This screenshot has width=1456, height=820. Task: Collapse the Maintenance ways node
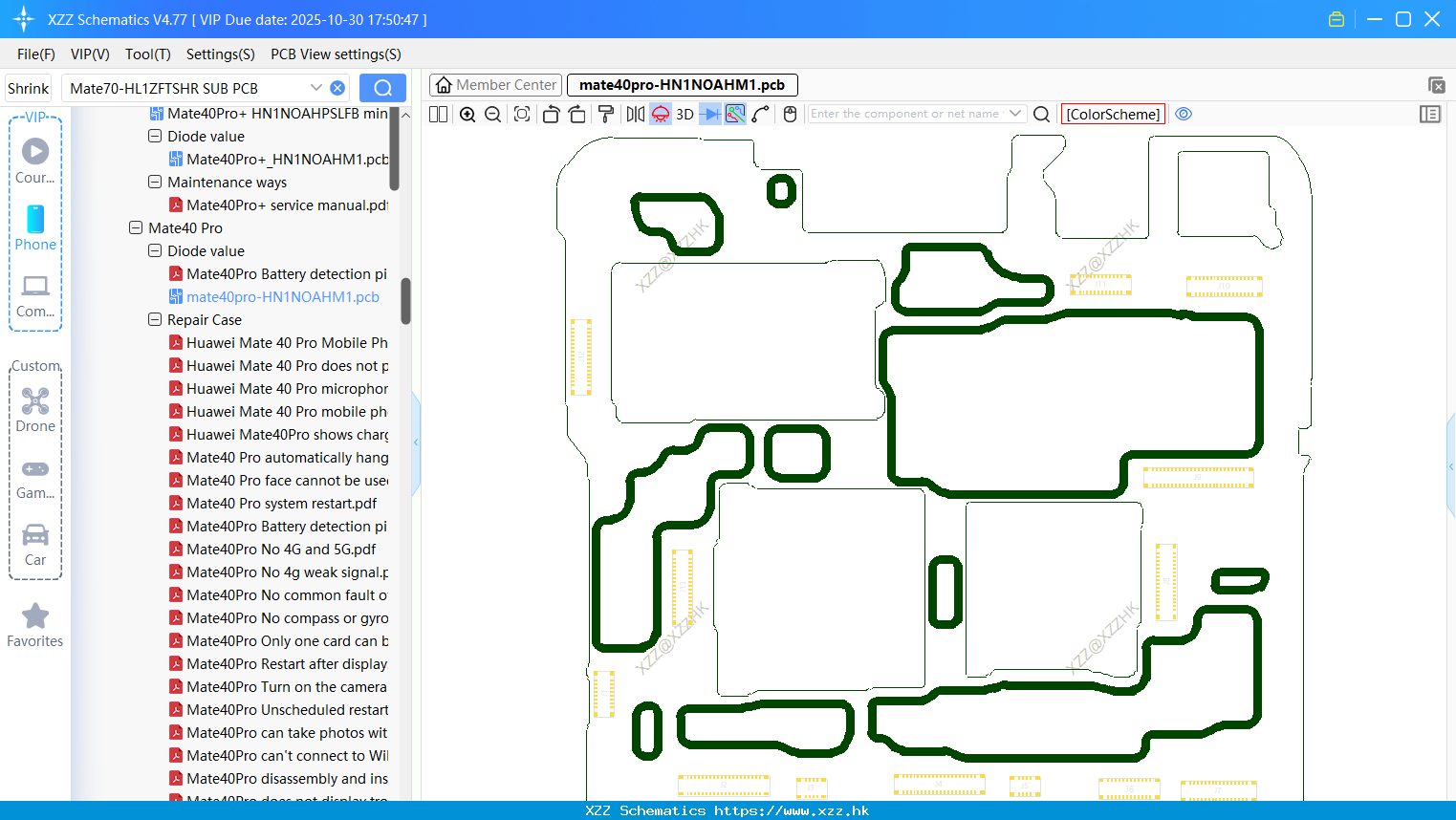155,183
